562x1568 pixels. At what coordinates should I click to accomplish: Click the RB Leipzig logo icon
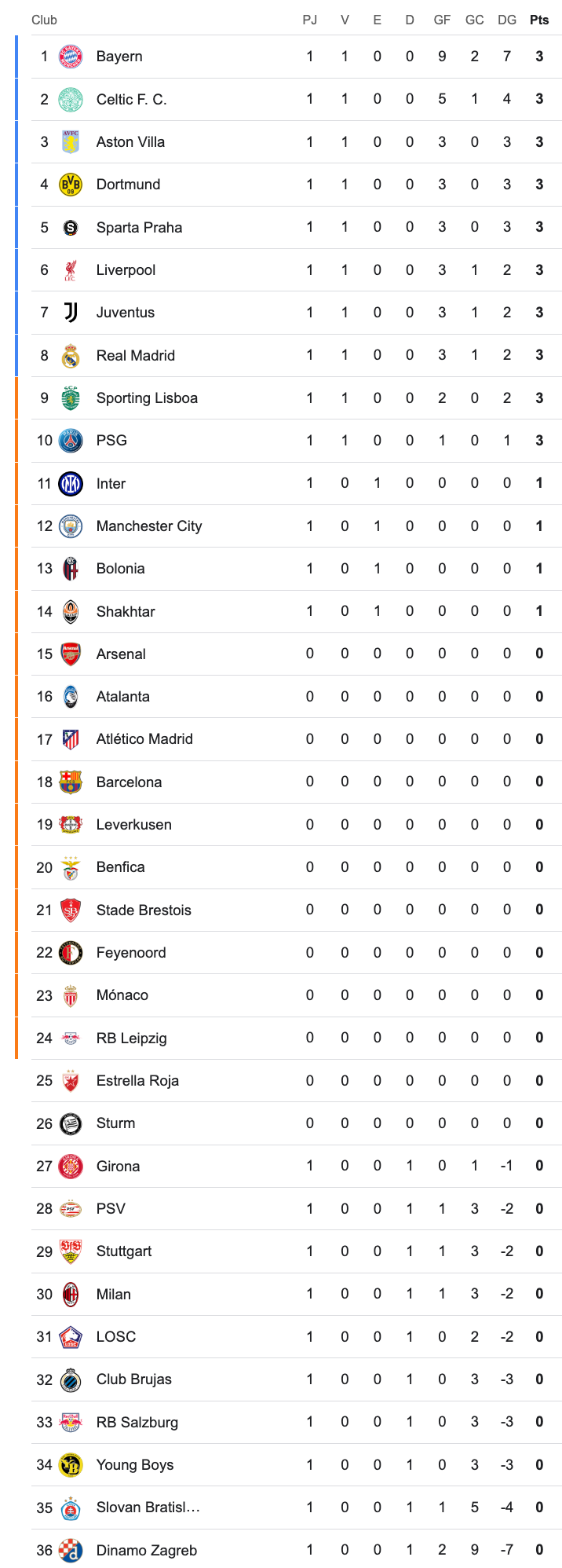pyautogui.click(x=71, y=1038)
